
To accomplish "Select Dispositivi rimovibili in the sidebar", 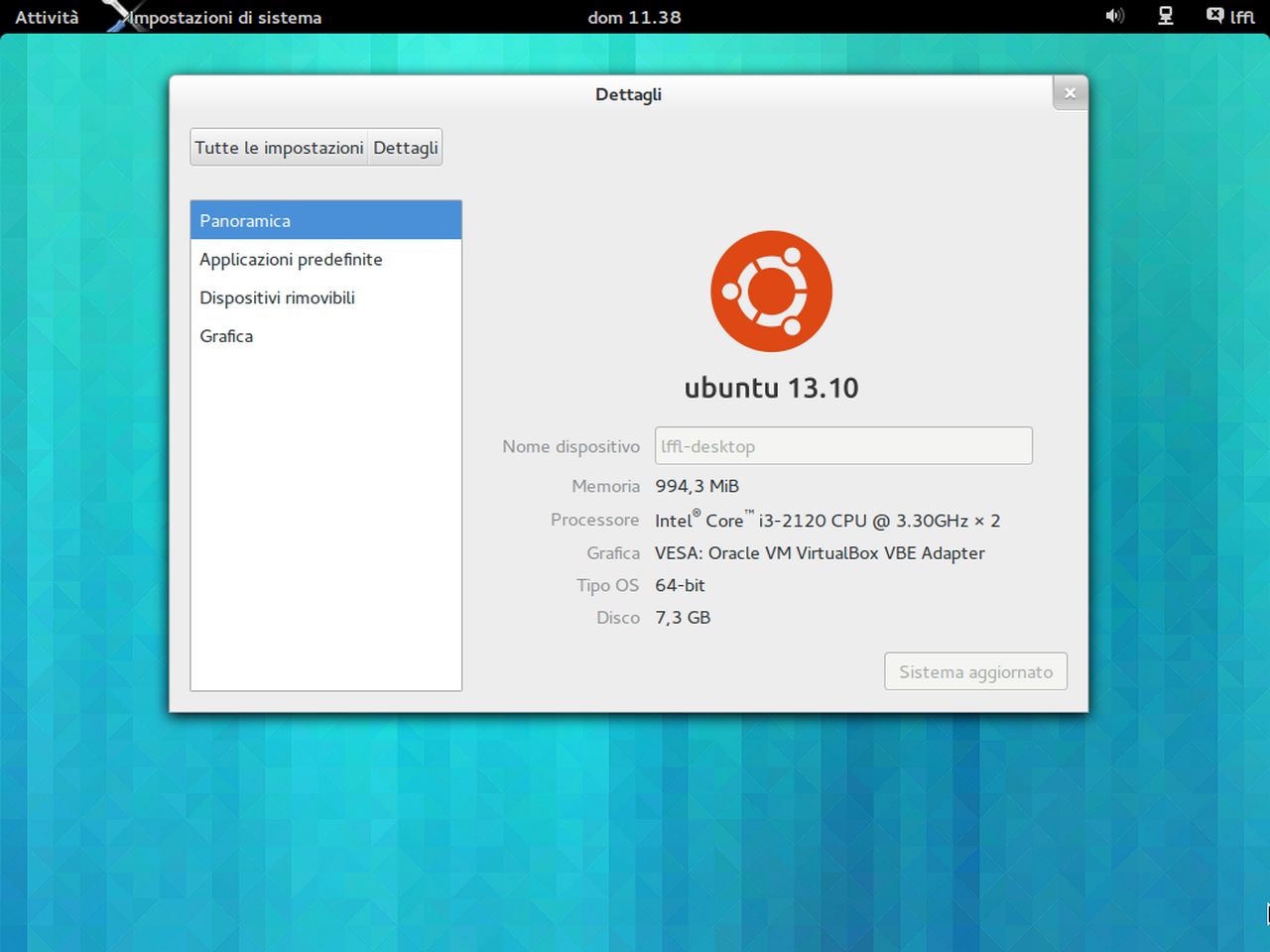I will 325,297.
